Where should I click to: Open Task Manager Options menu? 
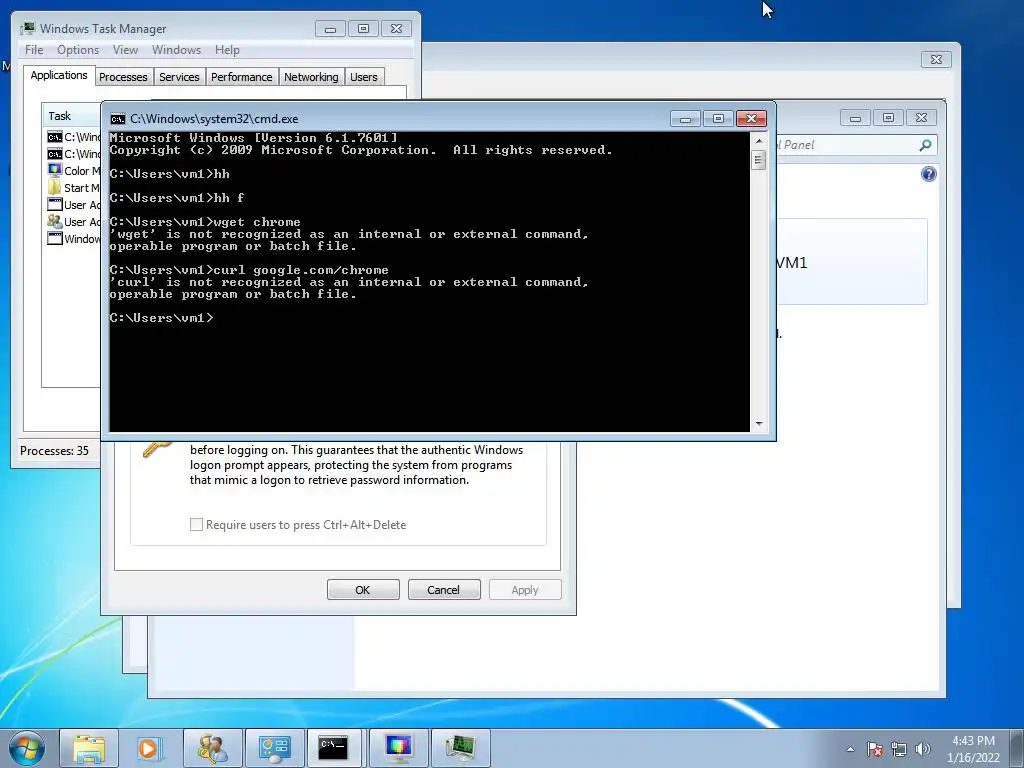pyautogui.click(x=78, y=50)
